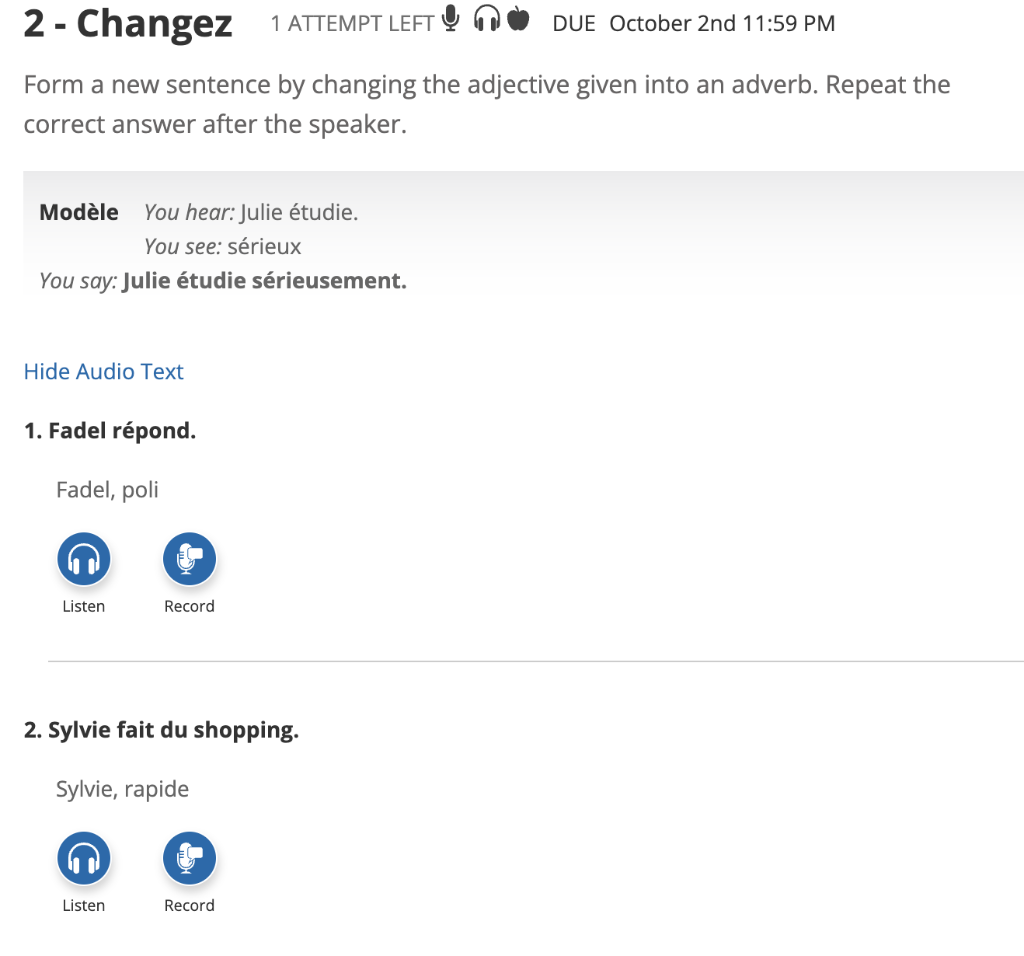Viewport: 1024px width, 956px height.
Task: Start the Record button for Fadel question
Action: point(189,560)
